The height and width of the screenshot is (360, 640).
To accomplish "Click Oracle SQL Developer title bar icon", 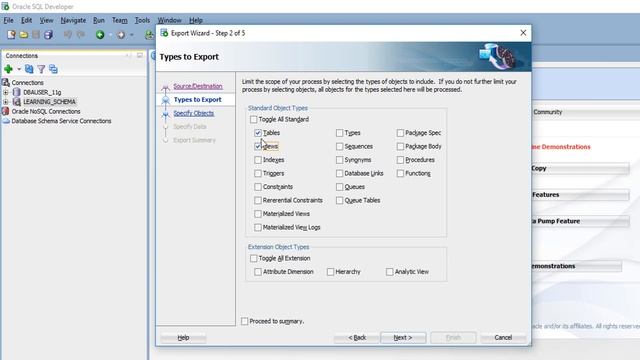I will pos(5,6).
